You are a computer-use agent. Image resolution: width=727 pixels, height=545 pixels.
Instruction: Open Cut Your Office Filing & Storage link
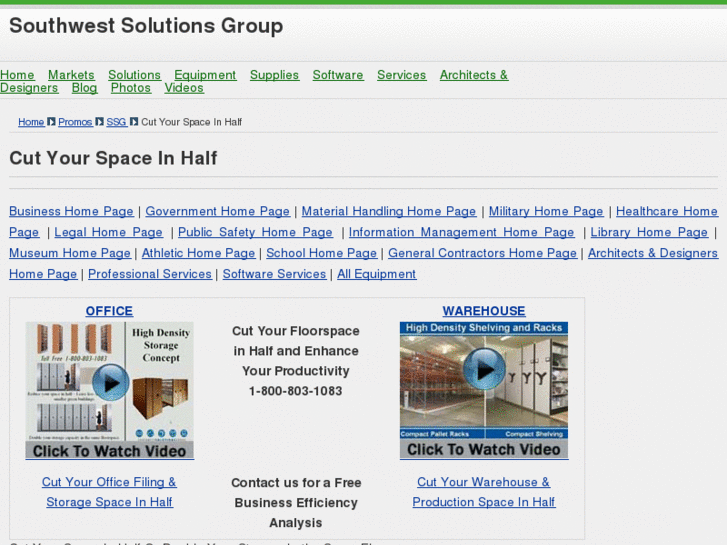tap(109, 492)
